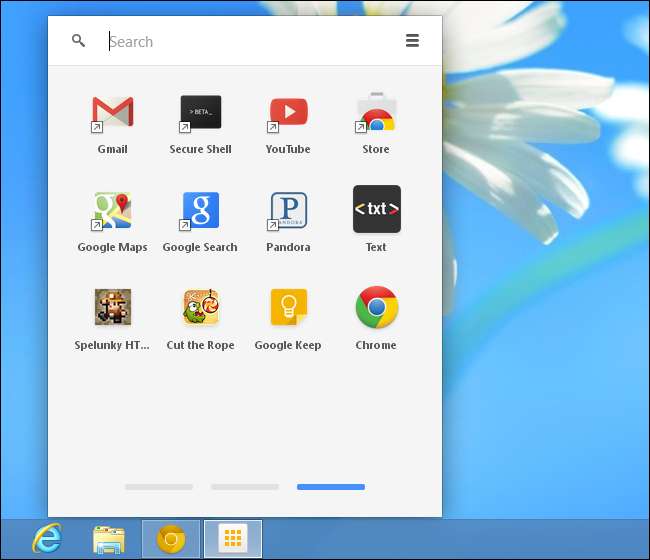
Task: Open the Text editor app
Action: pyautogui.click(x=376, y=210)
